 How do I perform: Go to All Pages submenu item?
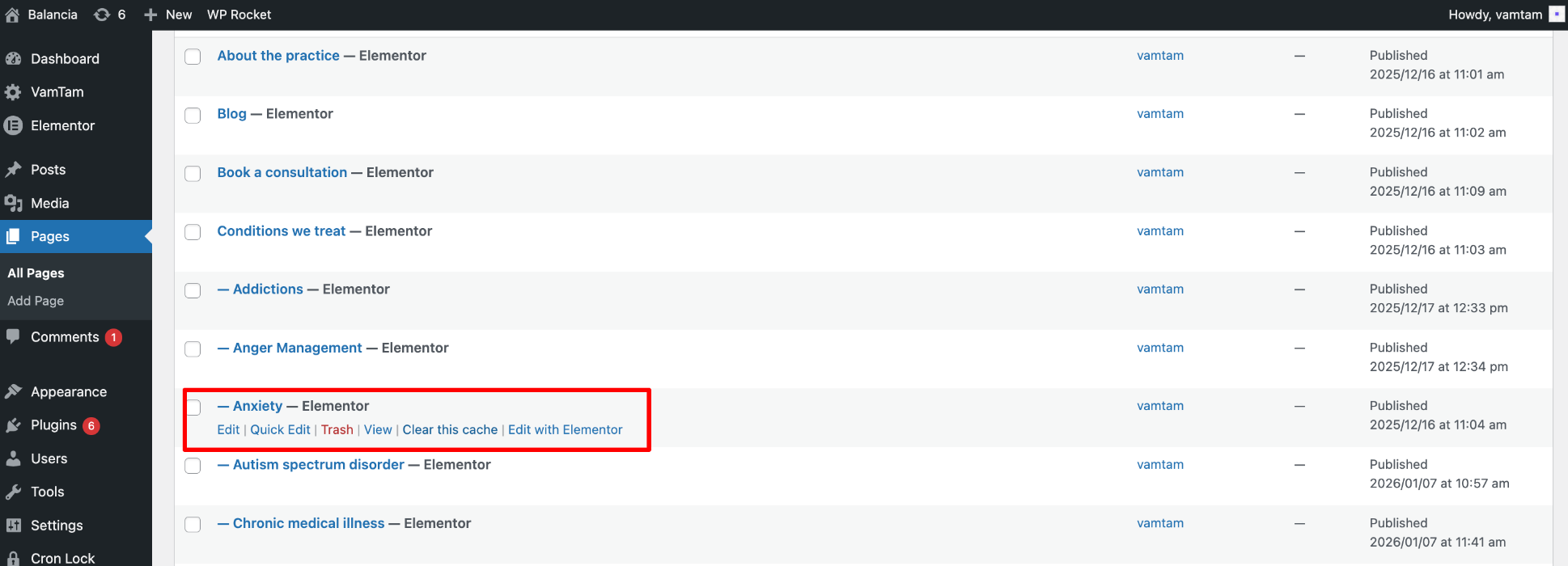point(36,273)
